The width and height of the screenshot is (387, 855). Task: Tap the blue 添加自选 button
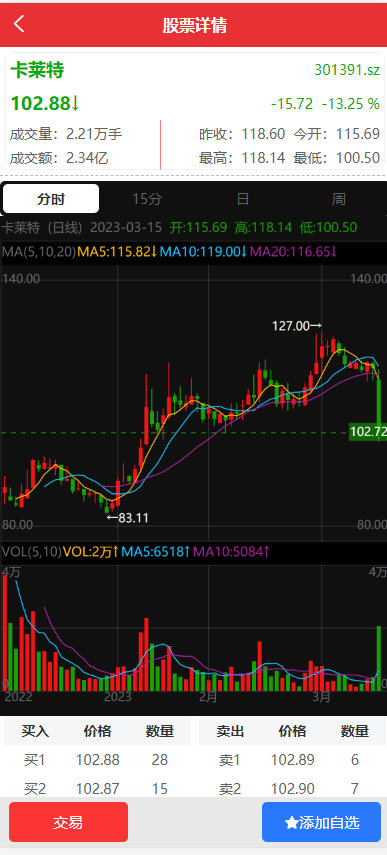[322, 822]
